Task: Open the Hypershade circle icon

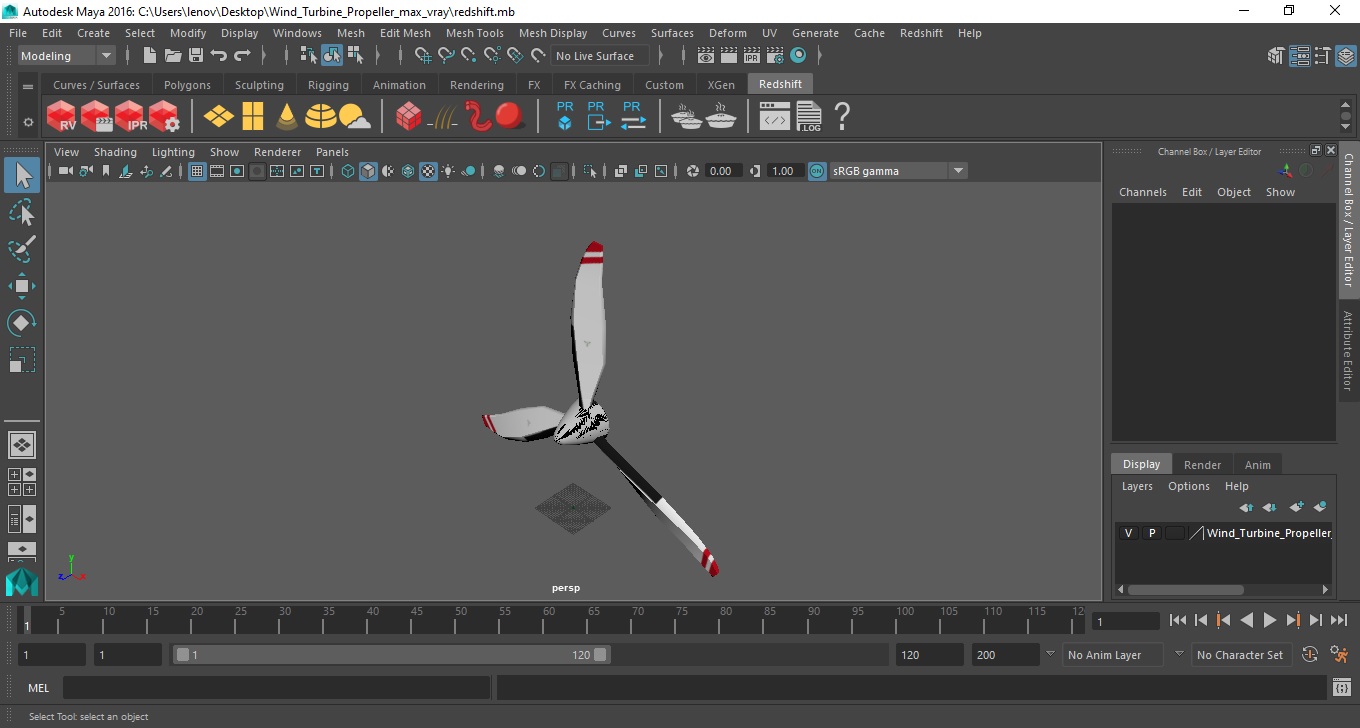Action: click(x=798, y=56)
